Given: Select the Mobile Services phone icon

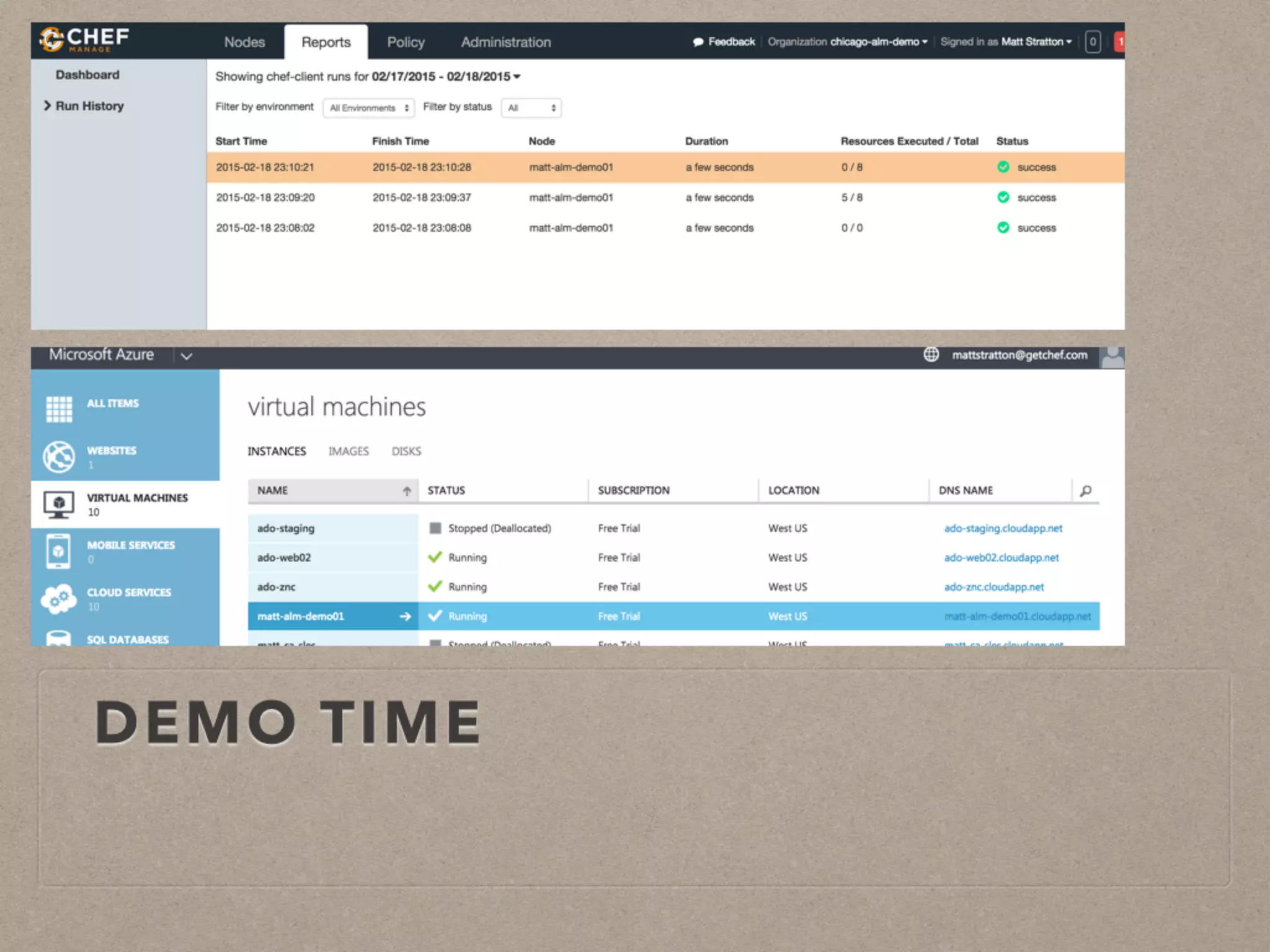Looking at the screenshot, I should 58,551.
